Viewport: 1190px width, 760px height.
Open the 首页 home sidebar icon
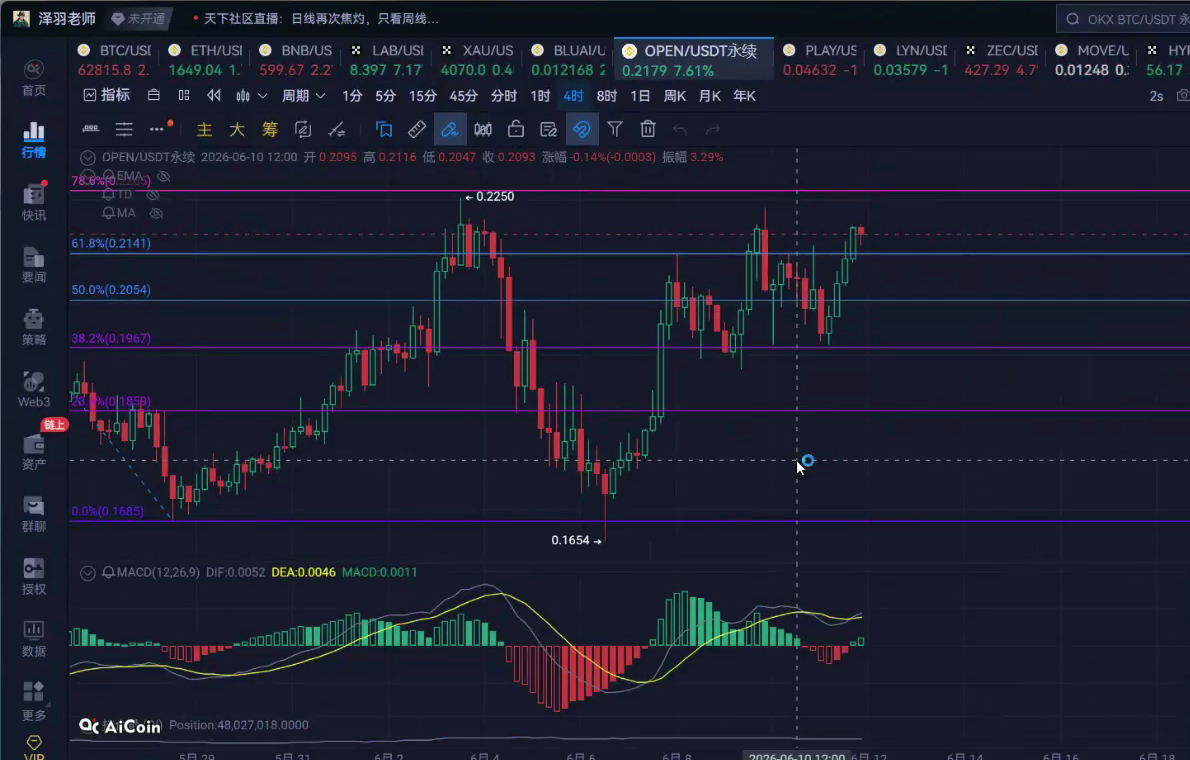(33, 78)
